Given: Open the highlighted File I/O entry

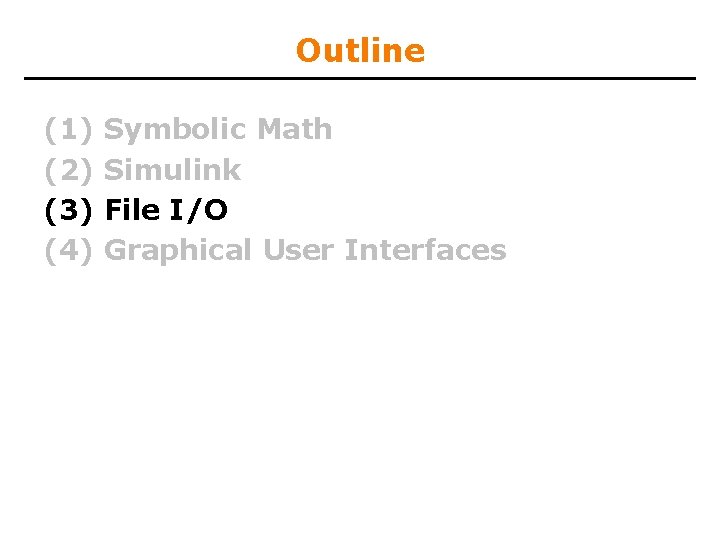Looking at the screenshot, I should coord(166,210).
